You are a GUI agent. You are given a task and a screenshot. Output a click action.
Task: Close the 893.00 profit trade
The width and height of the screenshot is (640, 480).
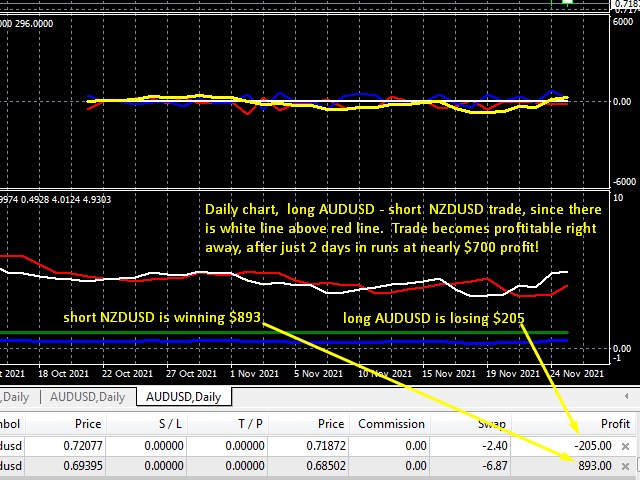[x=625, y=466]
